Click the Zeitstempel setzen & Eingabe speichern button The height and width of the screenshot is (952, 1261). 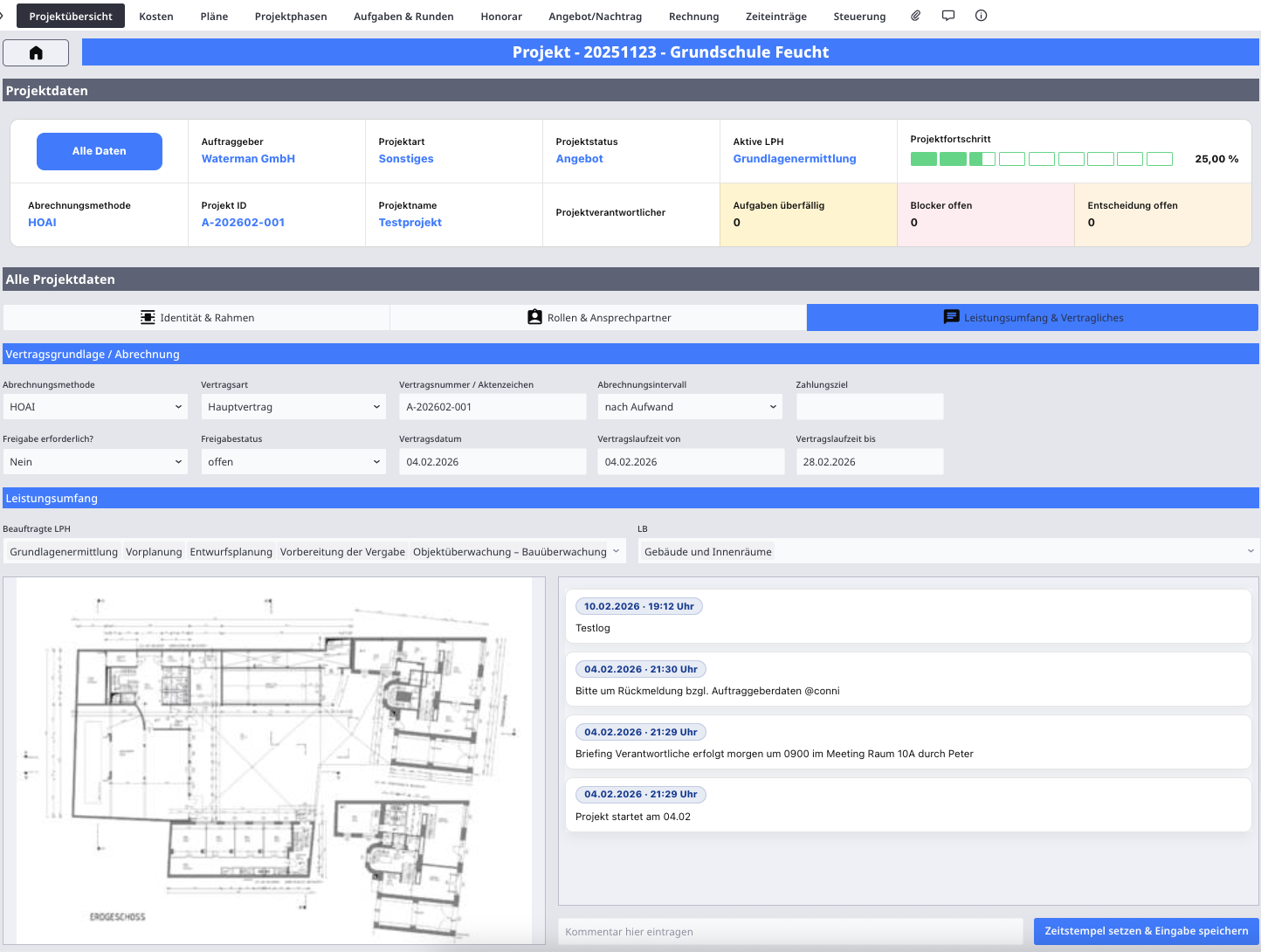1145,931
